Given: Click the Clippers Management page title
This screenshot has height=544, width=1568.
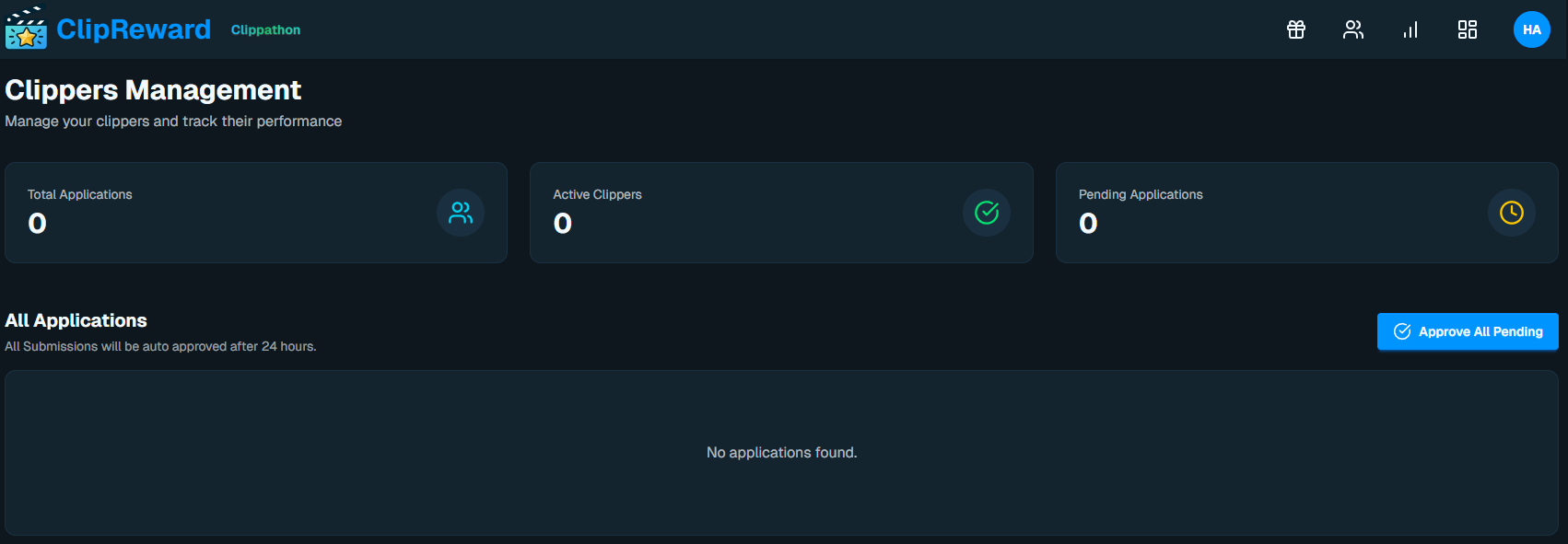Looking at the screenshot, I should [x=153, y=90].
